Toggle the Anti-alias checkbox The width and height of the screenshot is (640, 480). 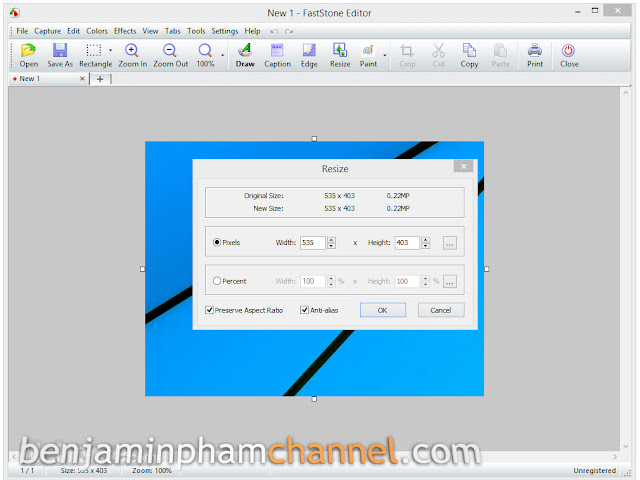pyautogui.click(x=304, y=310)
